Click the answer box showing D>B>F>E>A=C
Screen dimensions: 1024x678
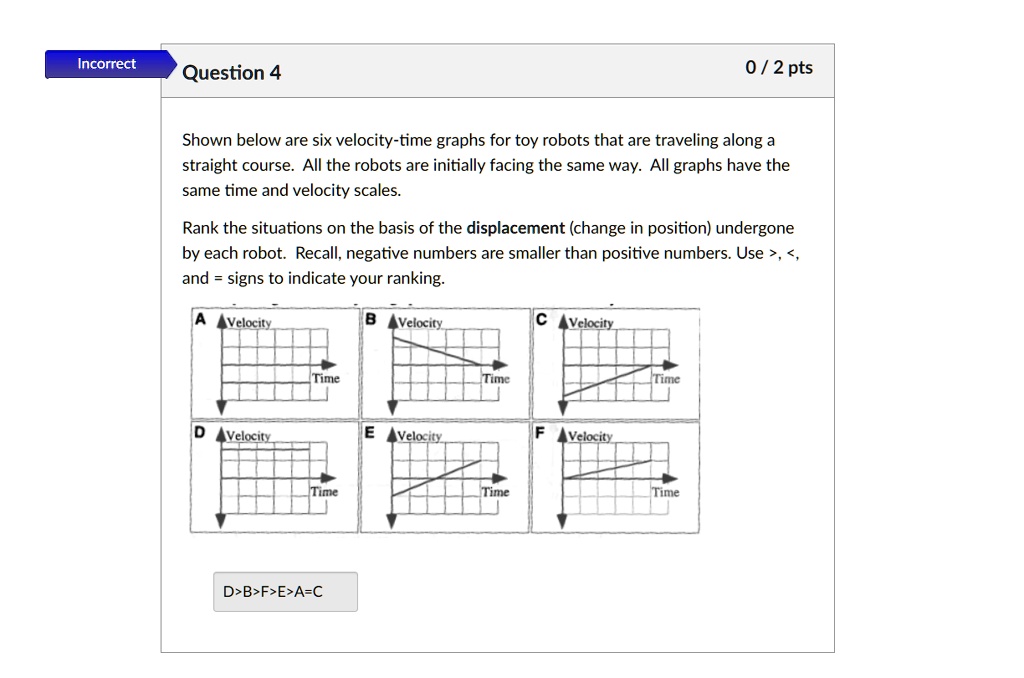click(x=285, y=591)
